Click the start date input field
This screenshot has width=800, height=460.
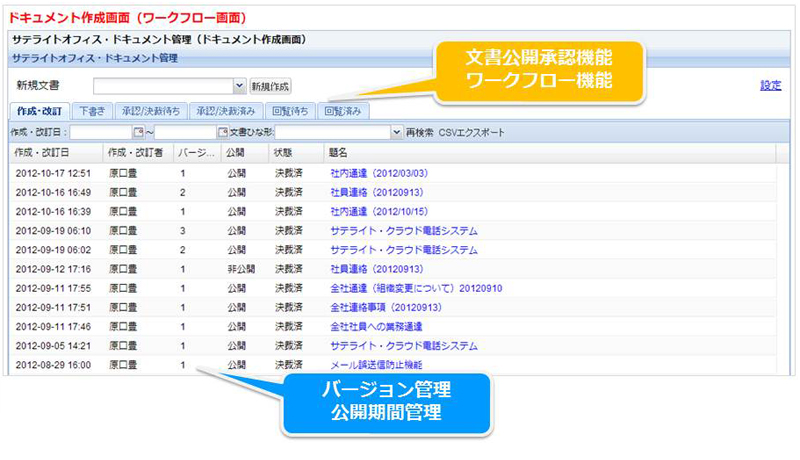click(102, 132)
